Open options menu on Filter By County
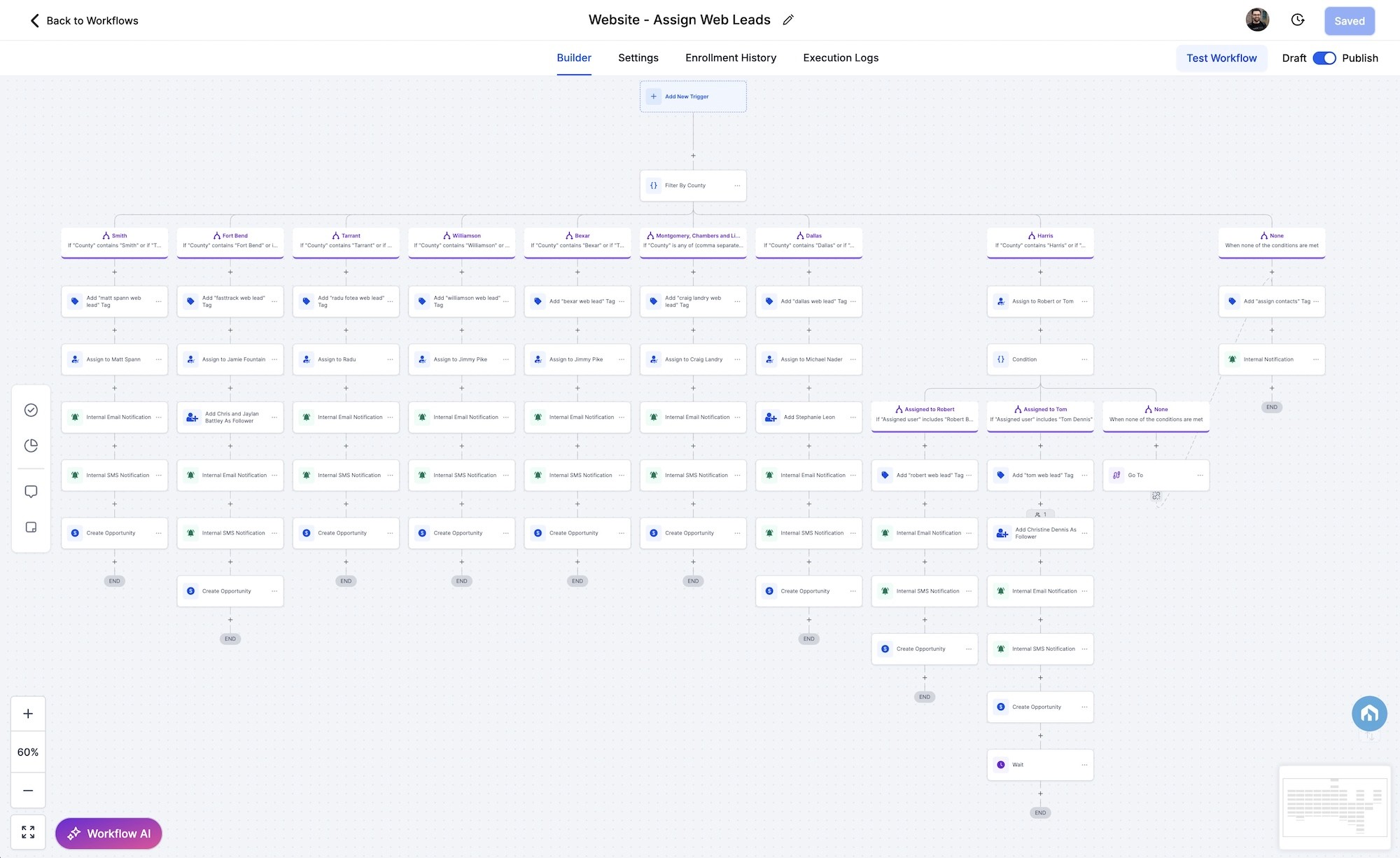The image size is (1400, 858). point(737,186)
